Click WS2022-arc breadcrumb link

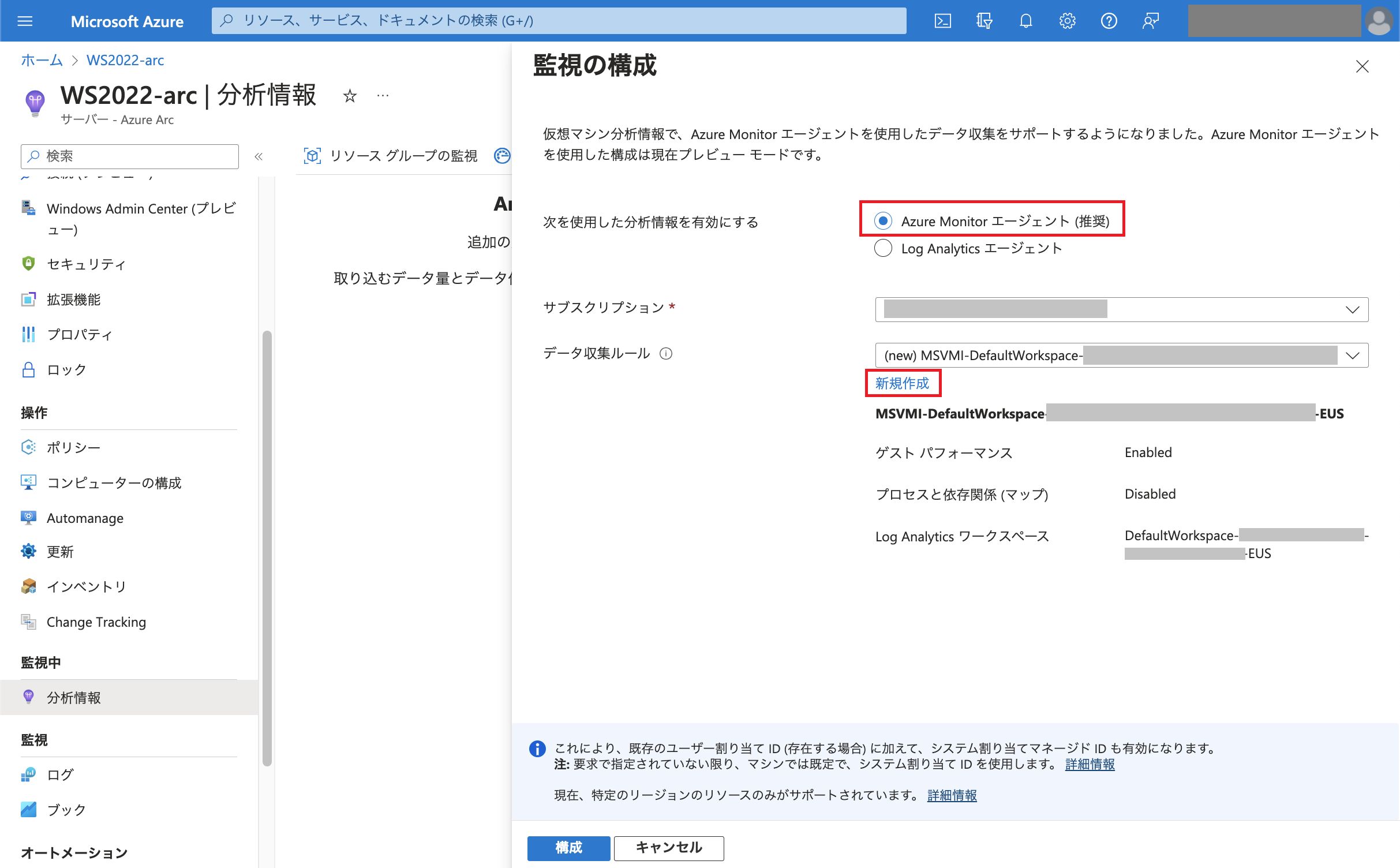[125, 60]
